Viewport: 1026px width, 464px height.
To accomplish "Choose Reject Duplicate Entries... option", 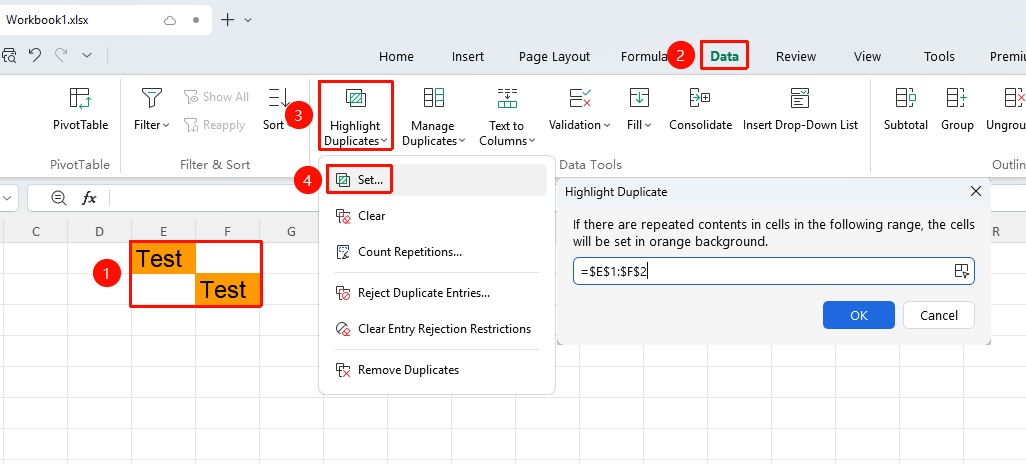I will coord(436,293).
